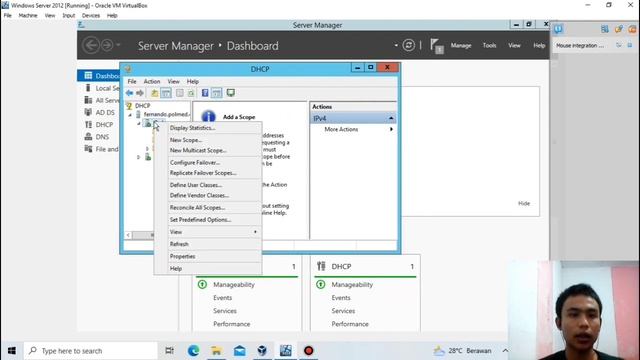The image size is (640, 360).
Task: Click Server Manager back navigation arrow
Action: [91, 45]
